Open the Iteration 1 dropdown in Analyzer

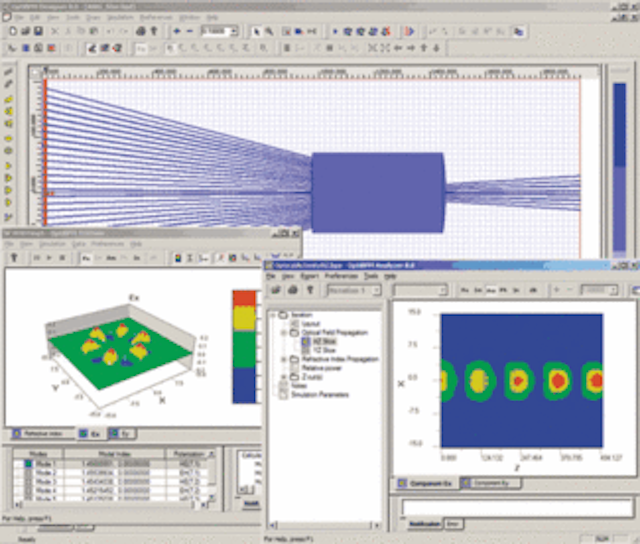(377, 290)
